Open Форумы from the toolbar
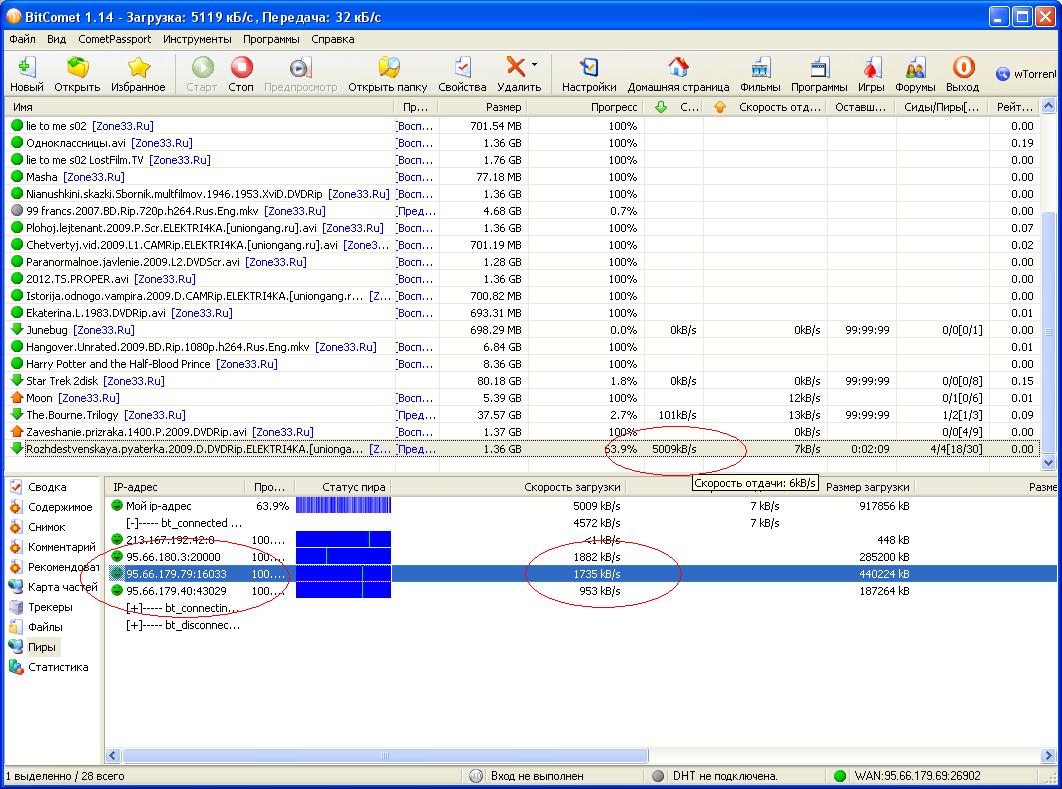The image size is (1062, 789). click(x=915, y=74)
